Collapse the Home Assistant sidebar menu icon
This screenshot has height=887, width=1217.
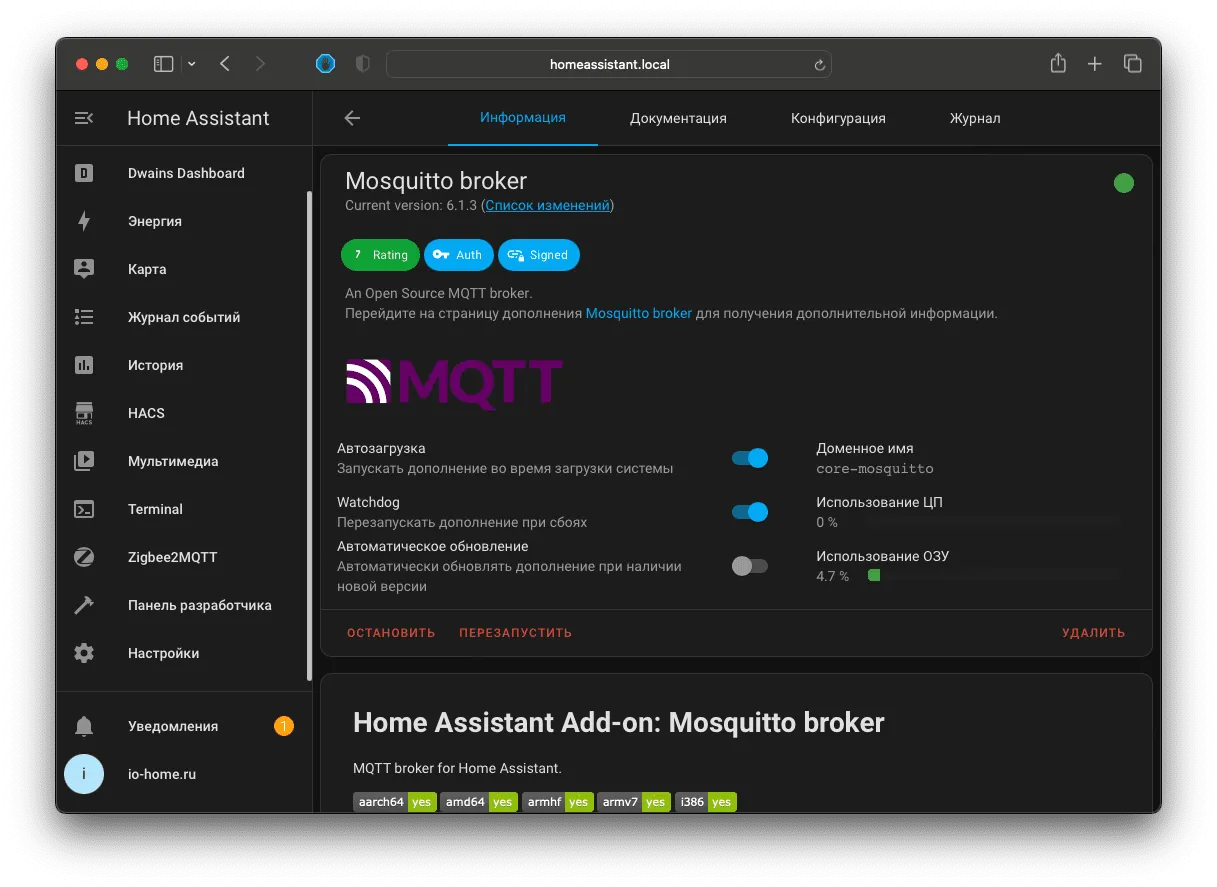(84, 118)
